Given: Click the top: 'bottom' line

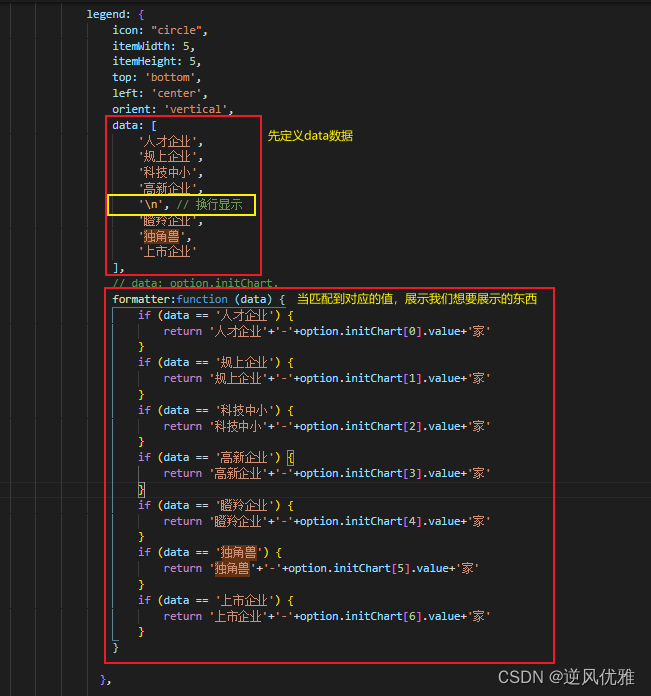Looking at the screenshot, I should 157,77.
